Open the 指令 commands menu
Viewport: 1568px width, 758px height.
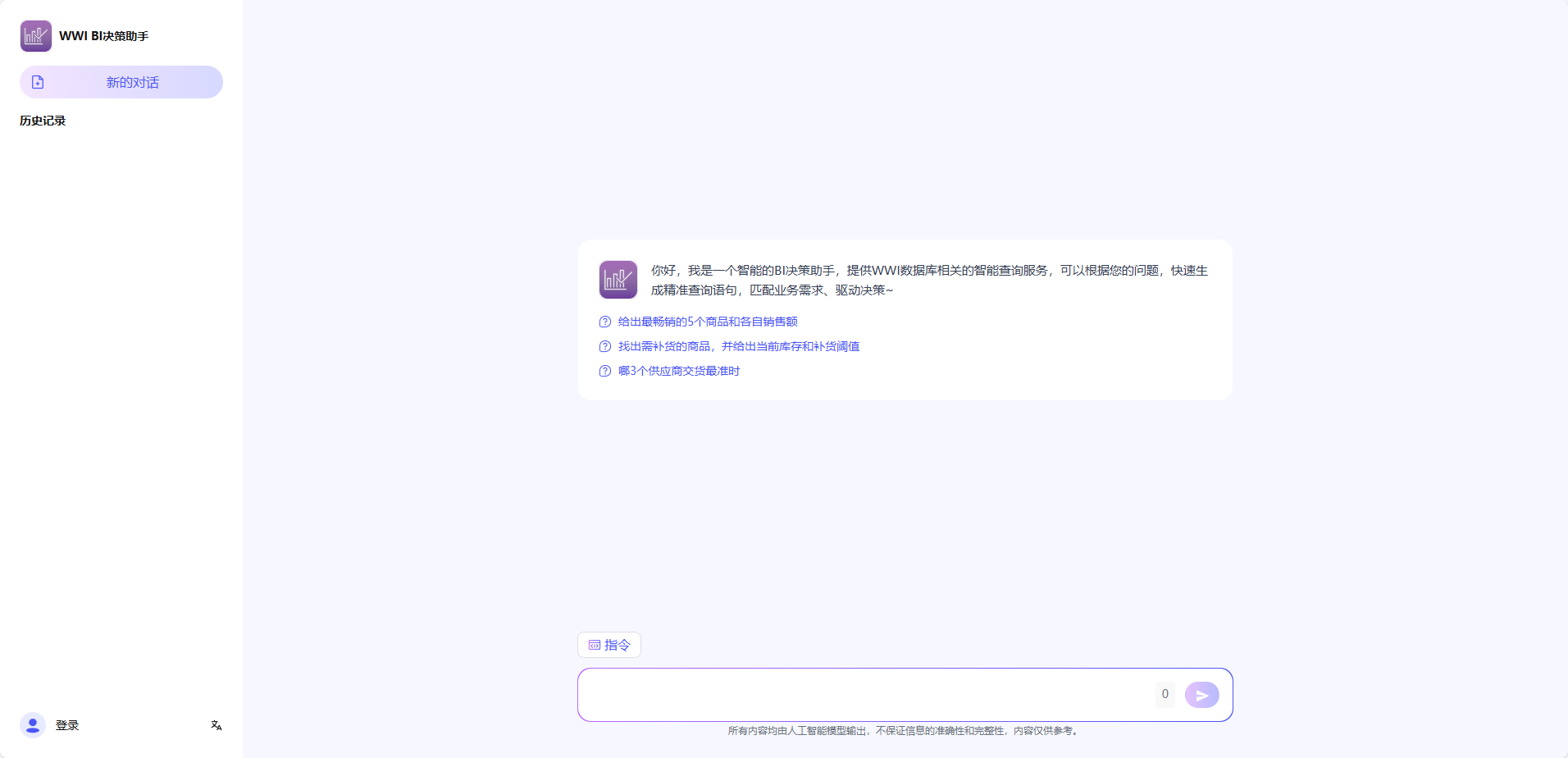609,645
